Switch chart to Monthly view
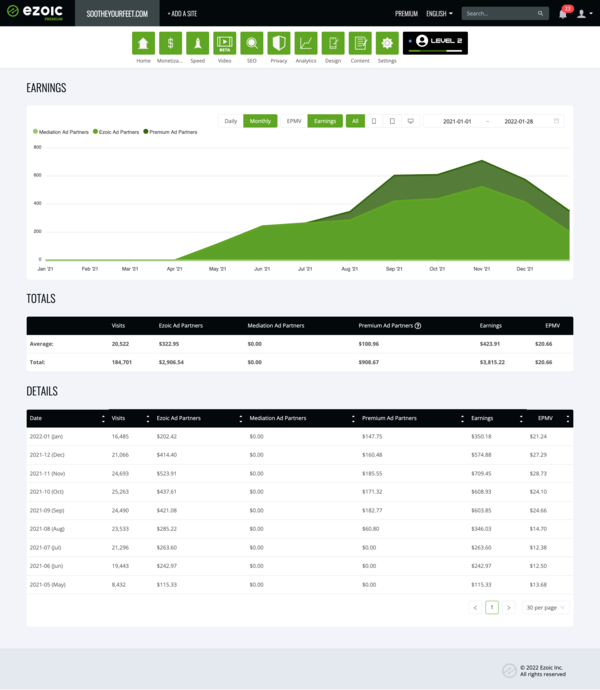Viewport: 600px width, 690px height. [260, 121]
